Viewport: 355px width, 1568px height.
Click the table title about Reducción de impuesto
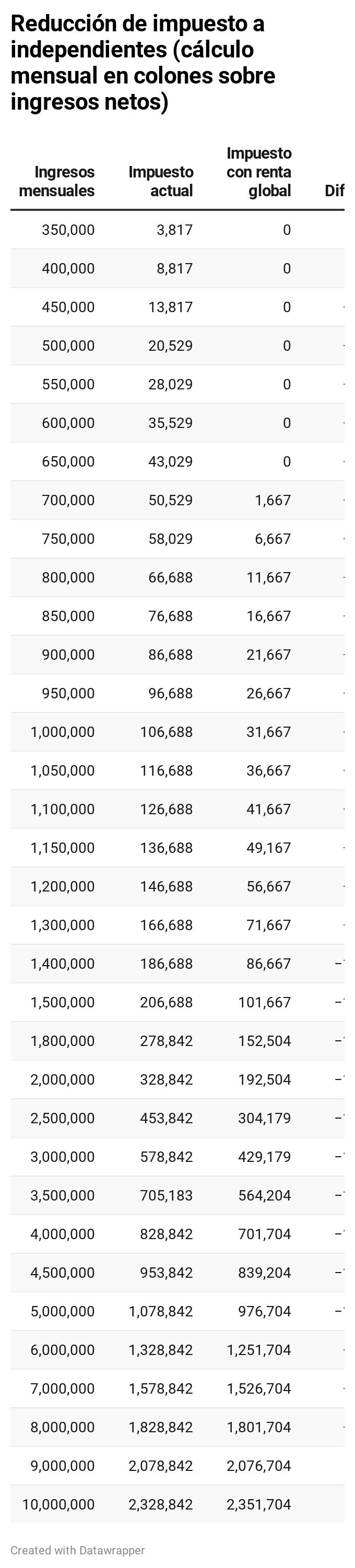(x=143, y=63)
